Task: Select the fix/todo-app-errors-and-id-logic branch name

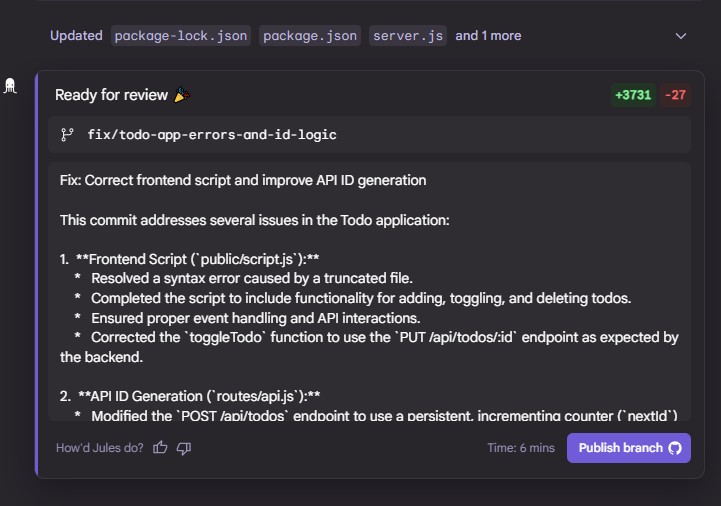Action: (211, 135)
